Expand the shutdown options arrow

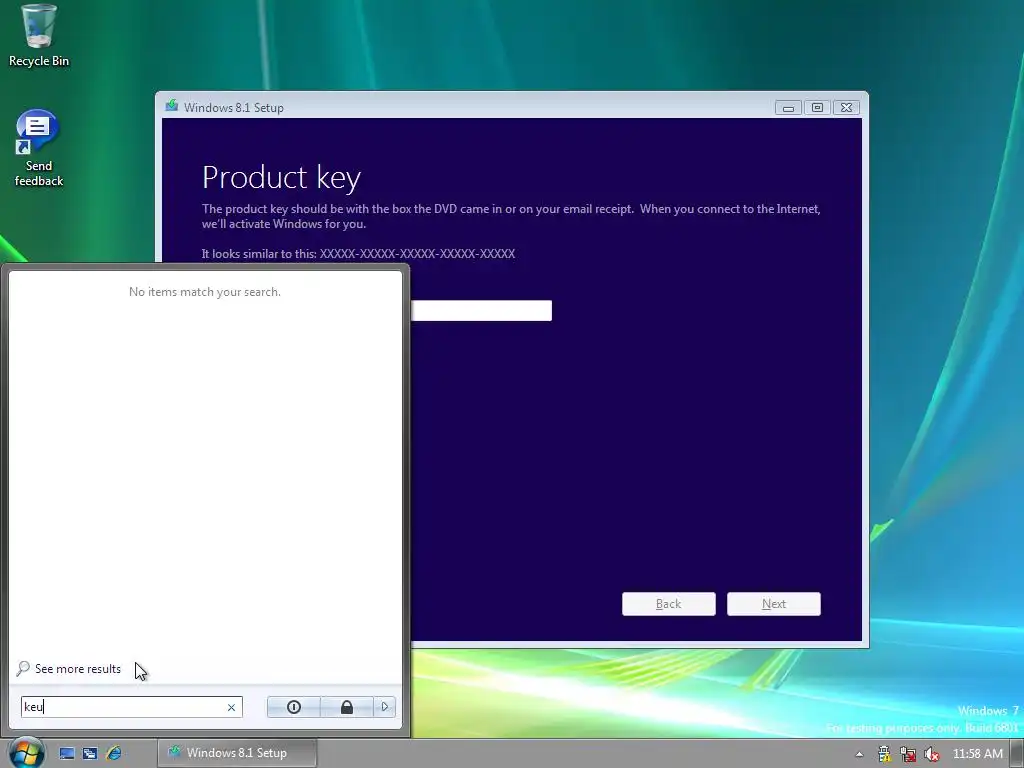click(x=385, y=707)
